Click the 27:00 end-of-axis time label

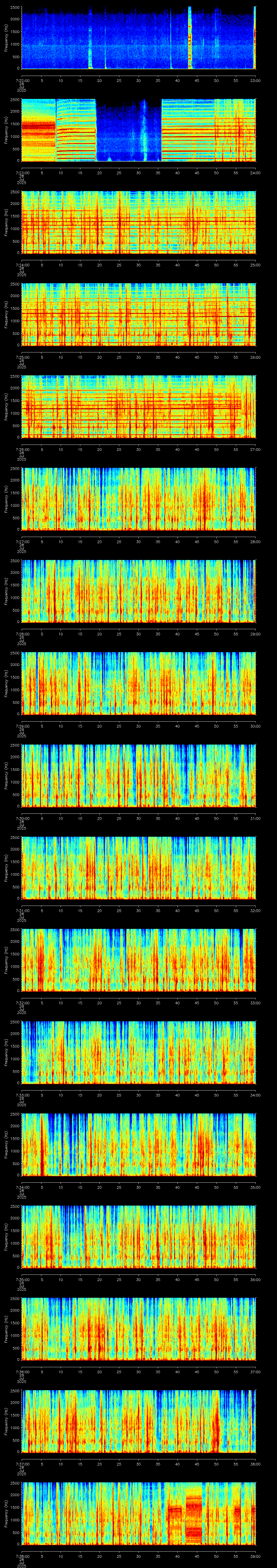coord(255,449)
